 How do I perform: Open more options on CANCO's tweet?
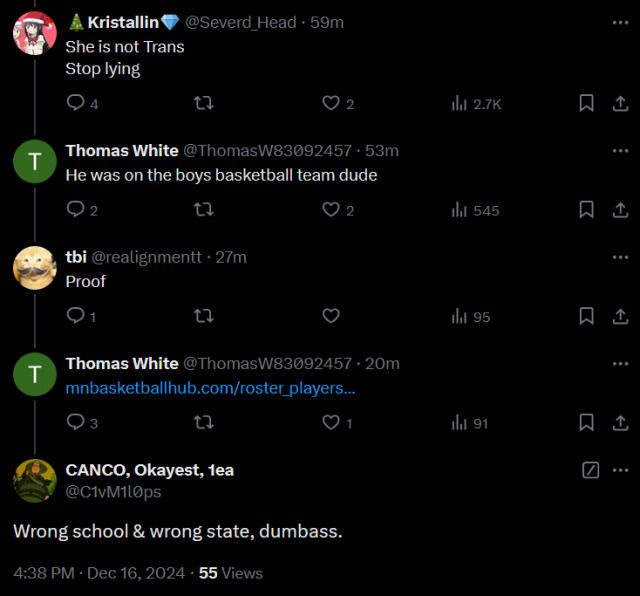[x=620, y=470]
